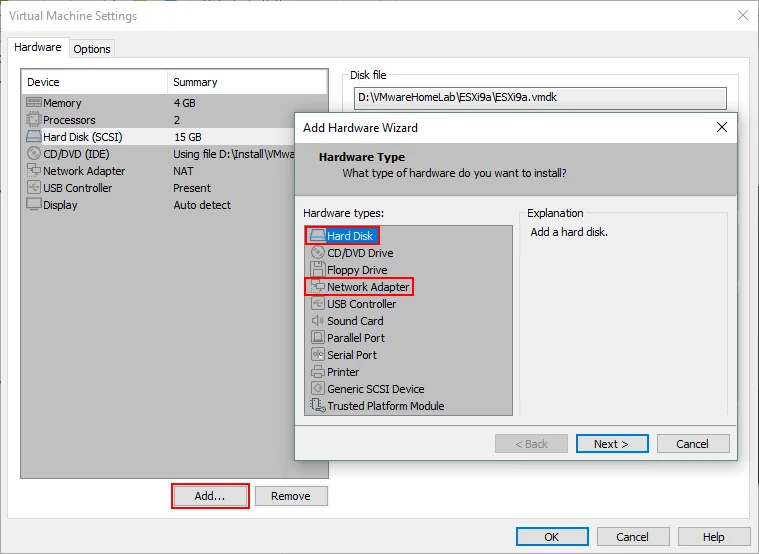Select 'Generic SCSI Device' label text
759x554 pixels.
tap(376, 389)
